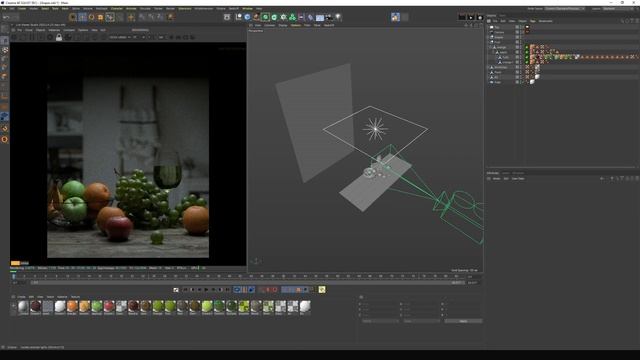Open the coordinate mode dropdown beside Apply
This screenshot has height=360, width=640.
[x=422, y=321]
